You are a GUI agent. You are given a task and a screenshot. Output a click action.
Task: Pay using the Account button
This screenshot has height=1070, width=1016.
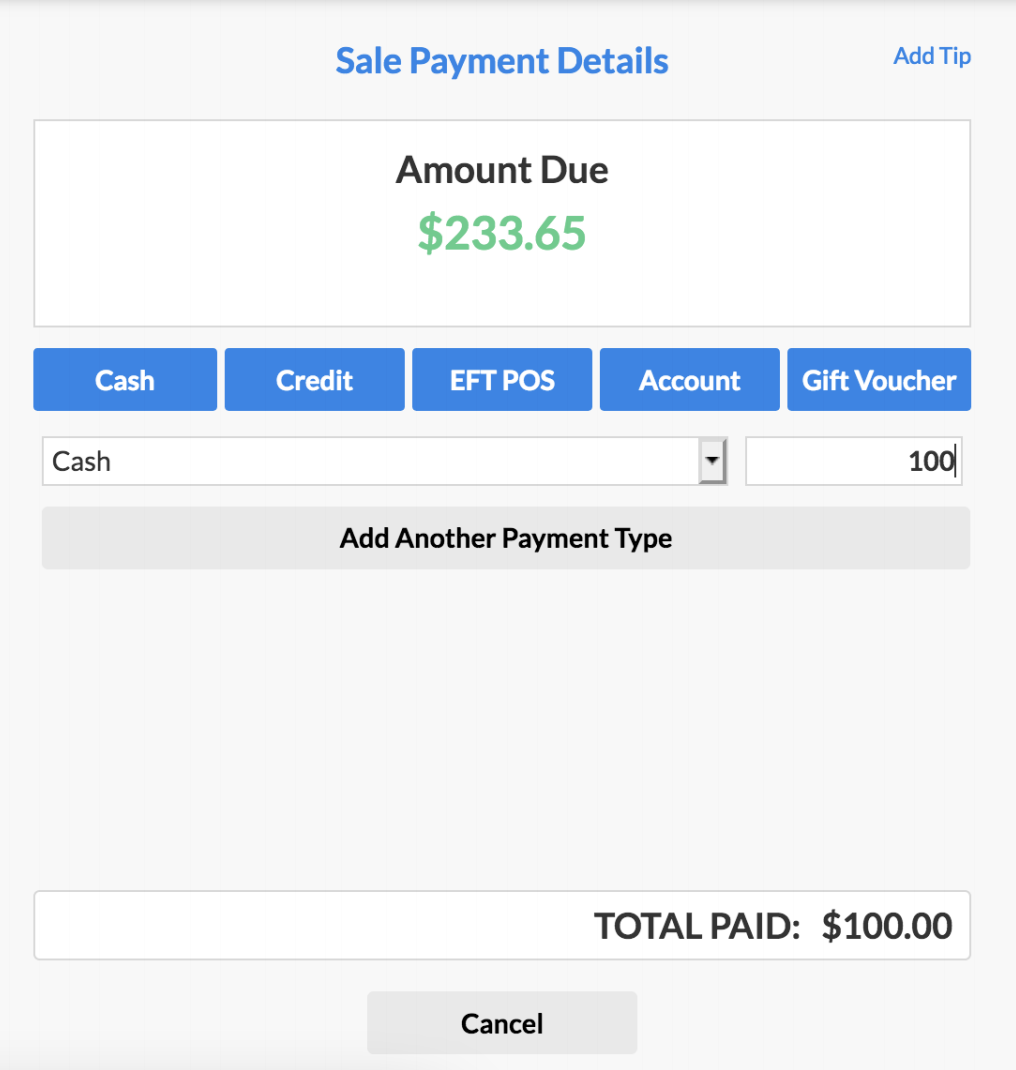point(689,380)
